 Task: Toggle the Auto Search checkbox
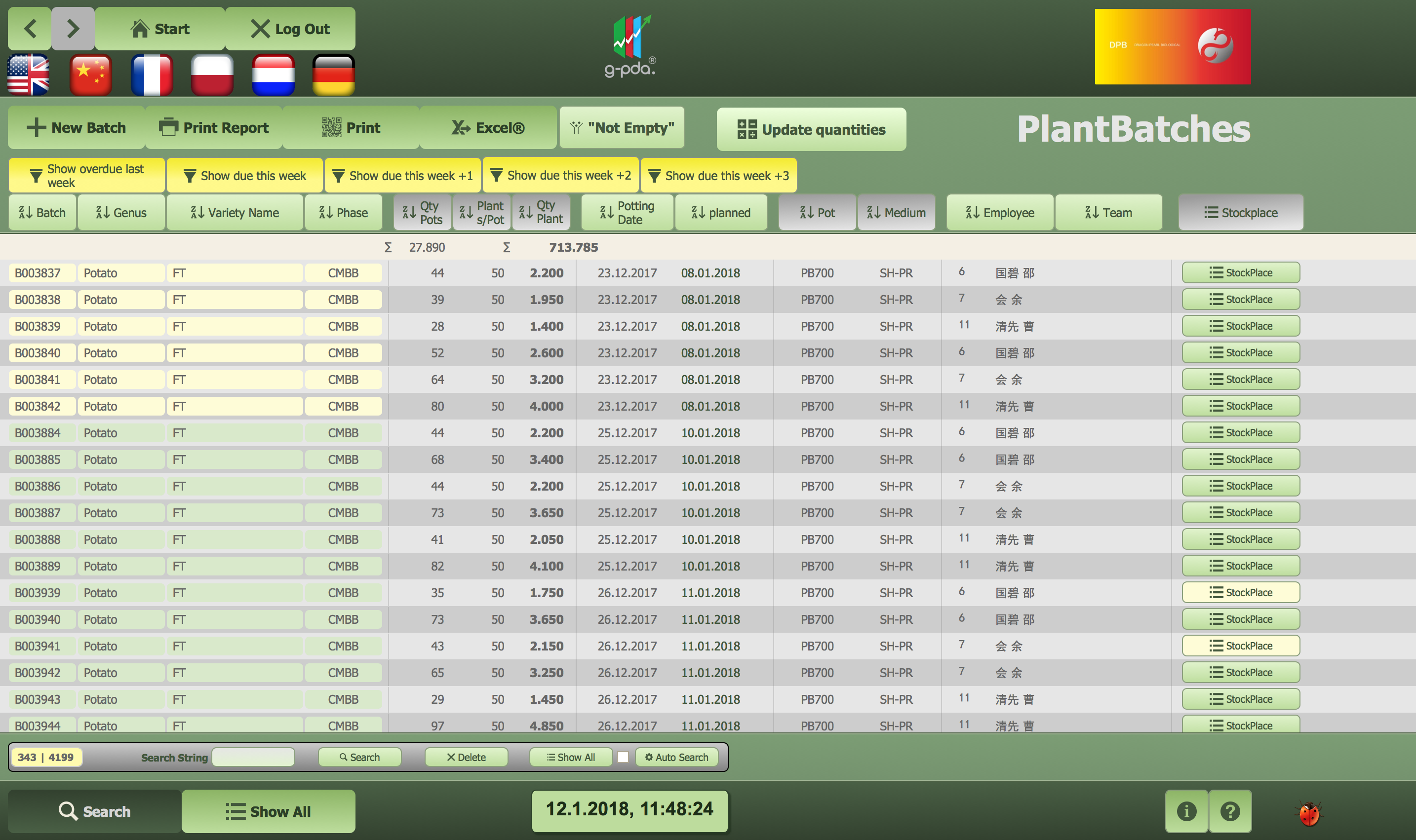623,758
